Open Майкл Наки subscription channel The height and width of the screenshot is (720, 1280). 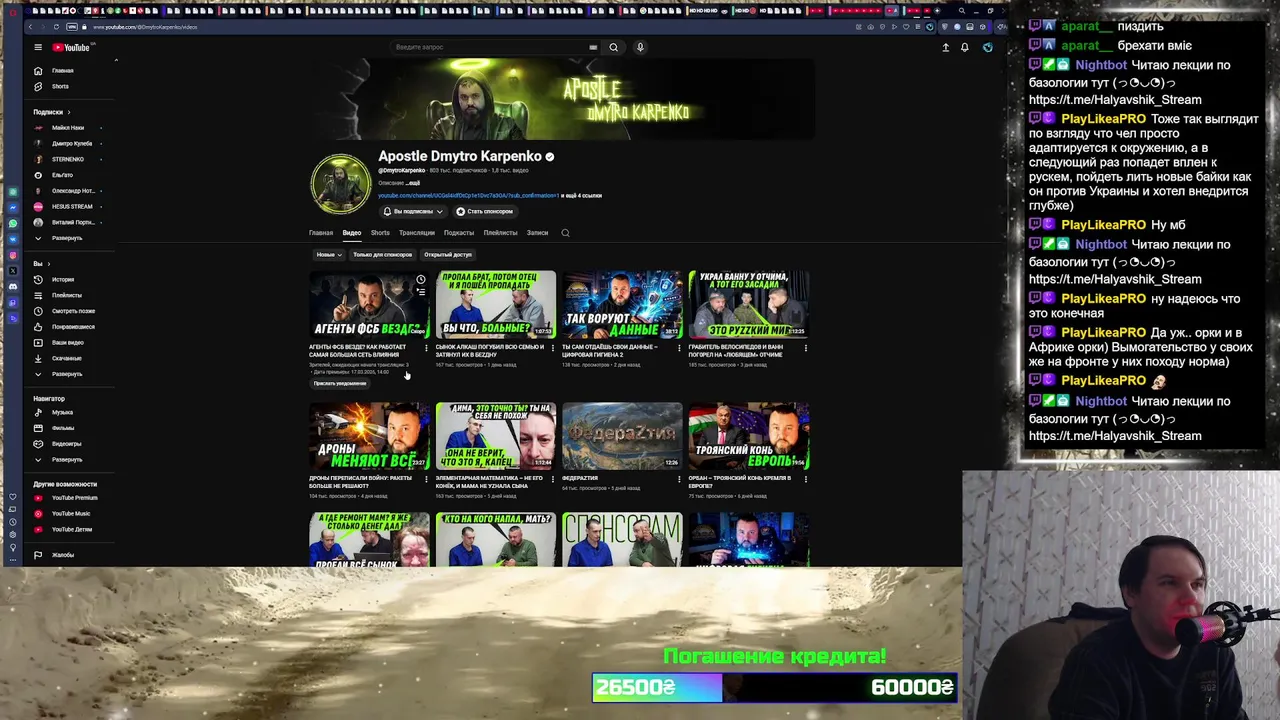[68, 128]
